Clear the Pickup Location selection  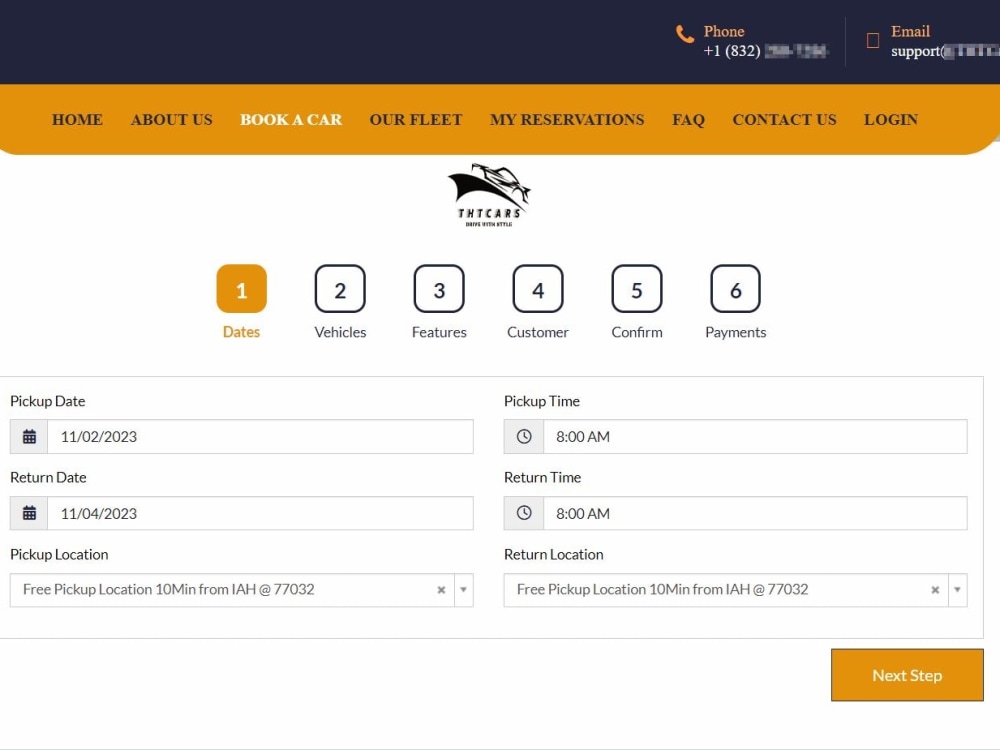click(x=441, y=590)
